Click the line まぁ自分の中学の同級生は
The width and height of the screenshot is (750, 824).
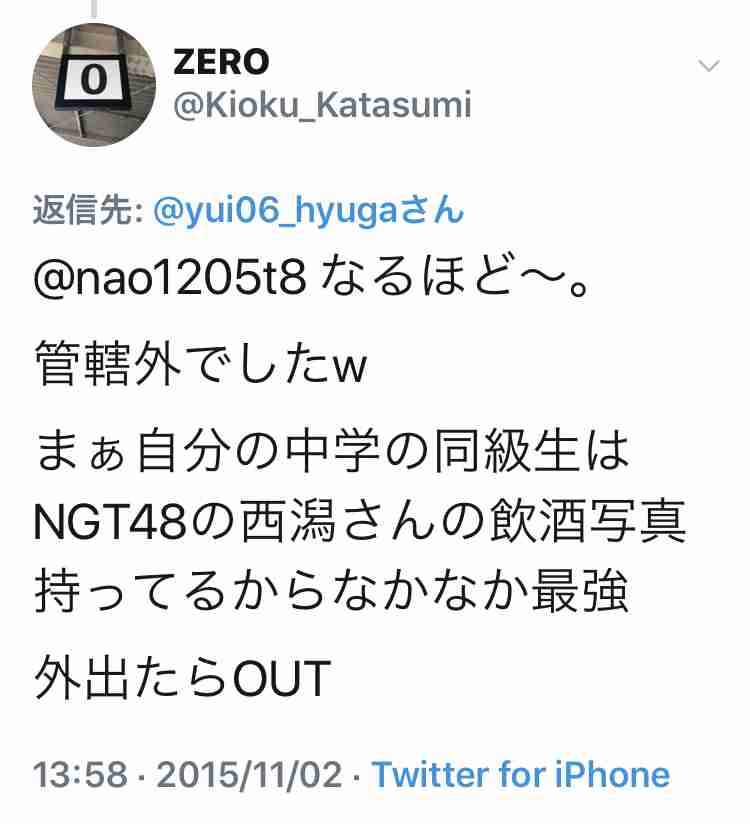click(332, 451)
